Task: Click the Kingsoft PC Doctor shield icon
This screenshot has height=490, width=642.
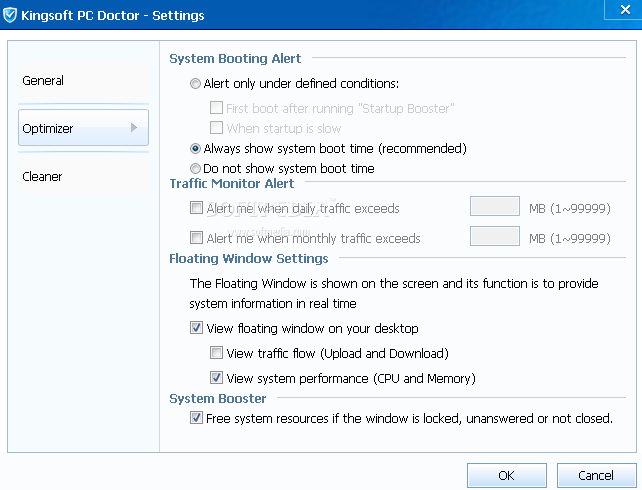Action: click(10, 16)
